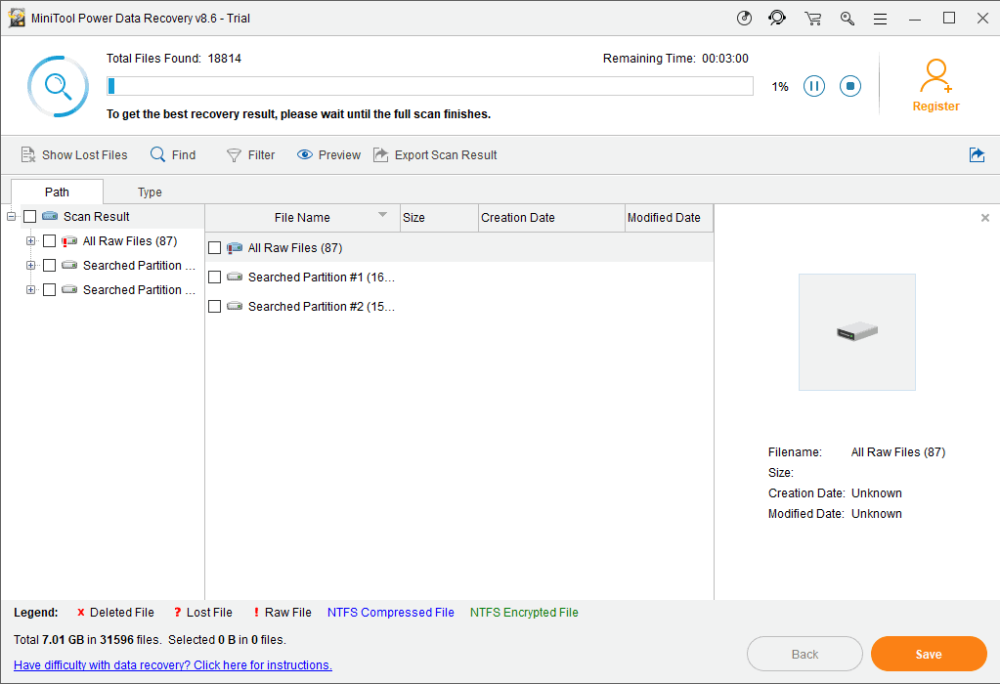Image resolution: width=1000 pixels, height=684 pixels.
Task: Expand second Searched Partition tree node
Action: (30, 289)
